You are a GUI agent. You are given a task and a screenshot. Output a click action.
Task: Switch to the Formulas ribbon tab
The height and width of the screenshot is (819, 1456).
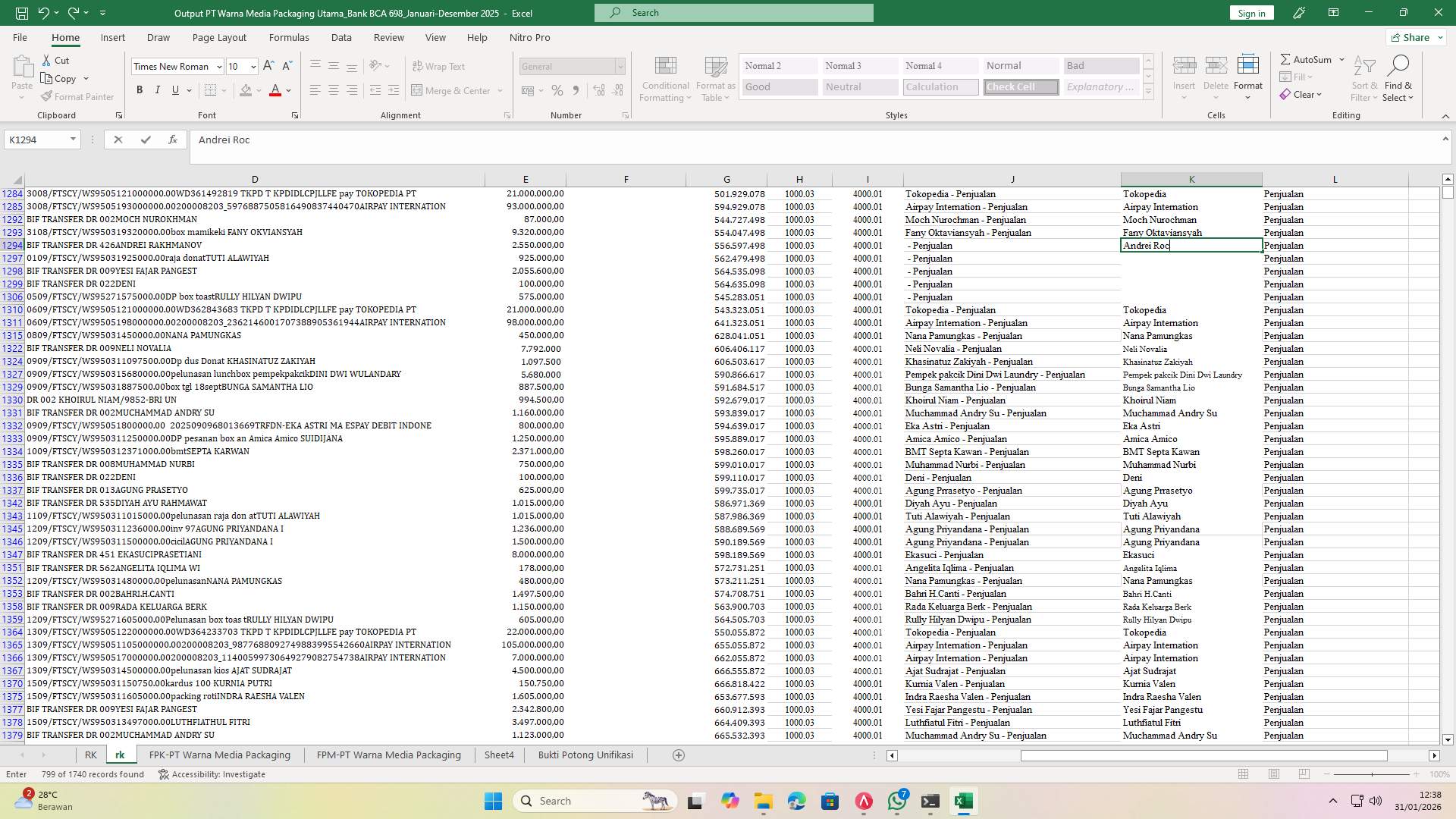[289, 37]
